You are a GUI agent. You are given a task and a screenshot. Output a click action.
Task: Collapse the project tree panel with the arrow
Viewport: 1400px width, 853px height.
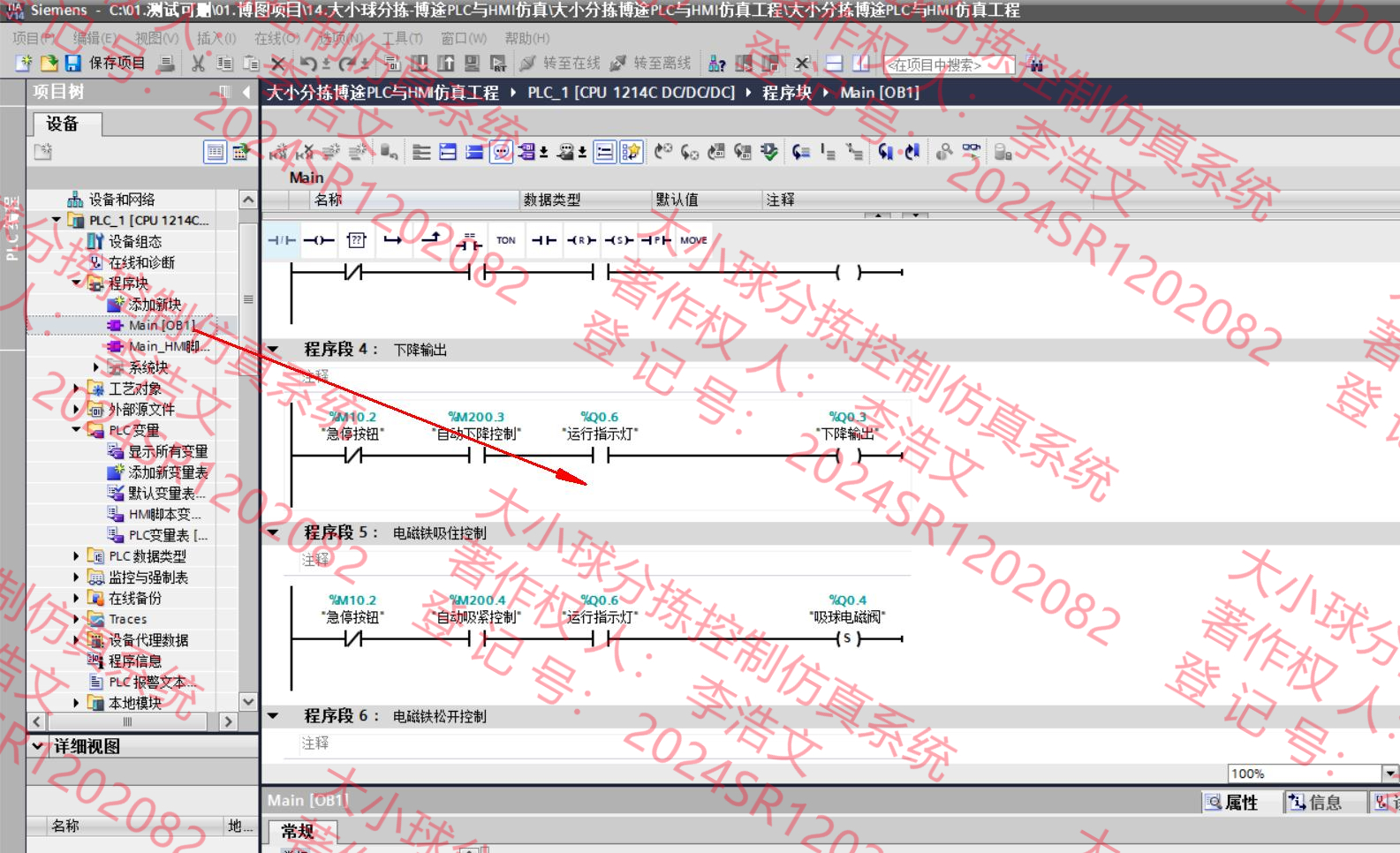coord(246,92)
